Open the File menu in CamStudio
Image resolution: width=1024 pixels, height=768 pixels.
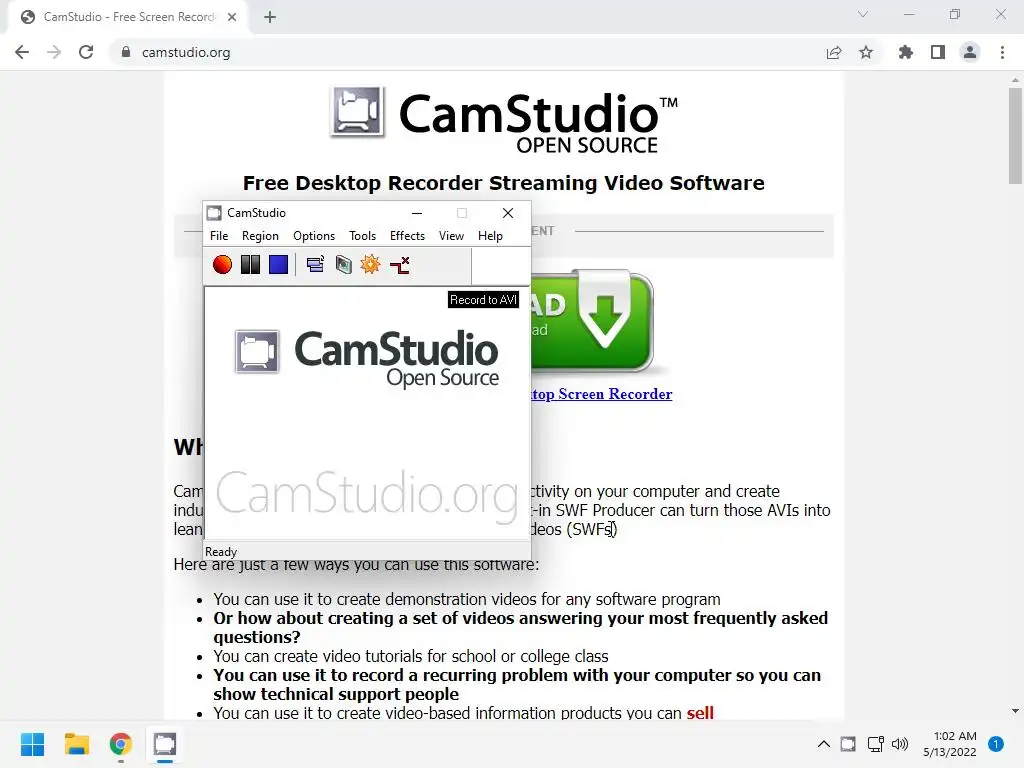(x=219, y=236)
